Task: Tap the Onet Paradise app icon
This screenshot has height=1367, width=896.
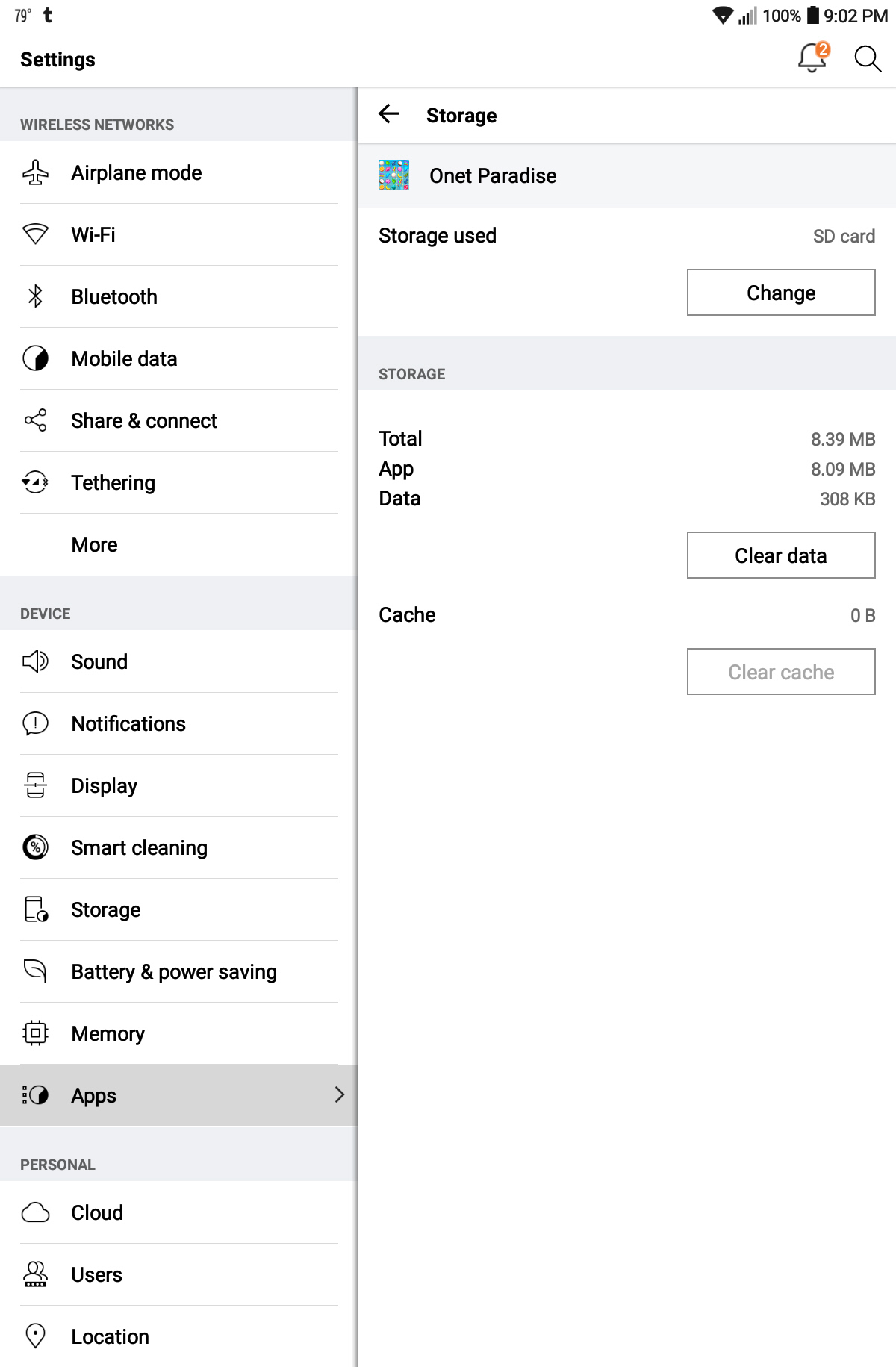Action: [393, 175]
